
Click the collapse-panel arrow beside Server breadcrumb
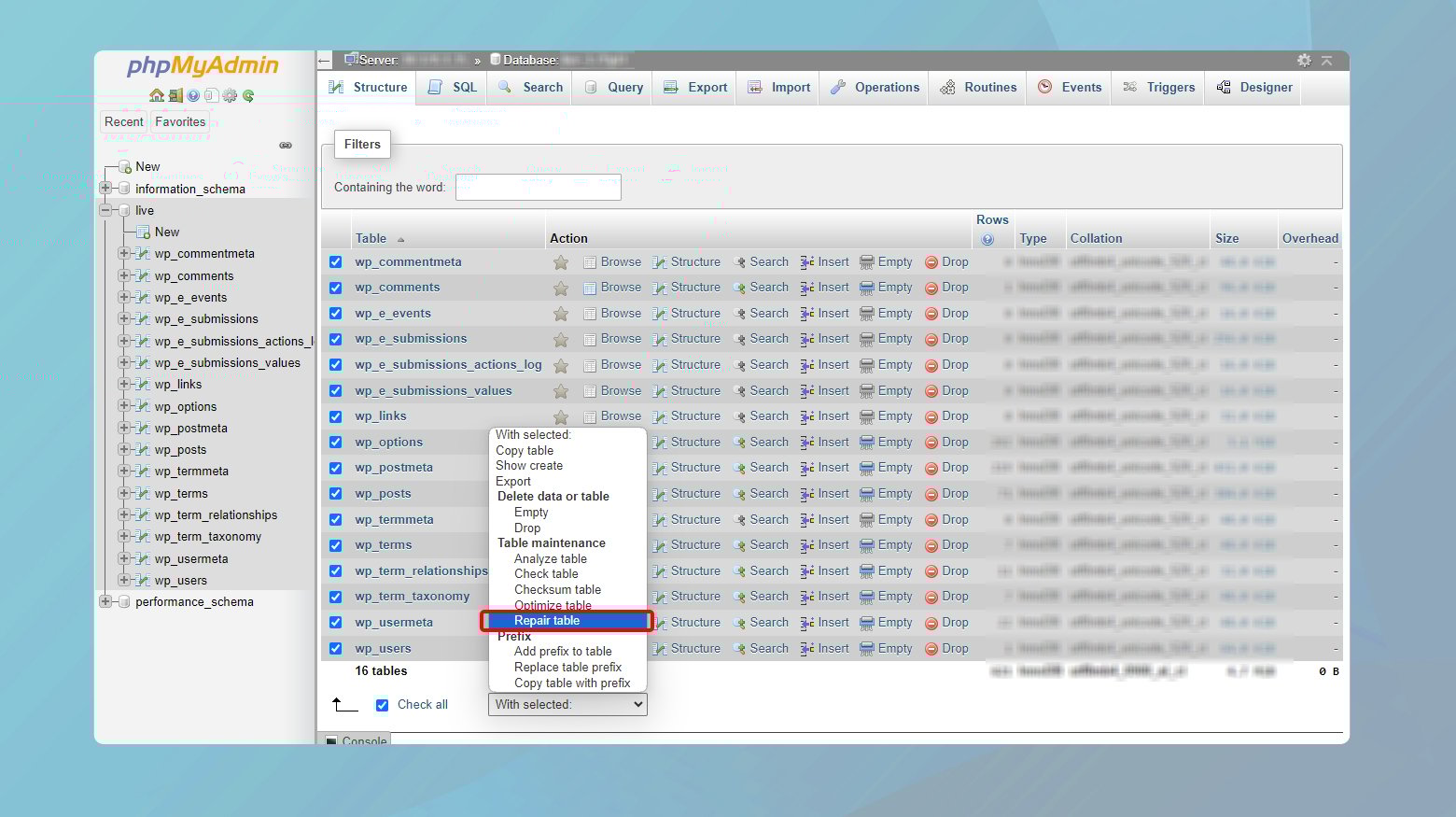(x=325, y=60)
